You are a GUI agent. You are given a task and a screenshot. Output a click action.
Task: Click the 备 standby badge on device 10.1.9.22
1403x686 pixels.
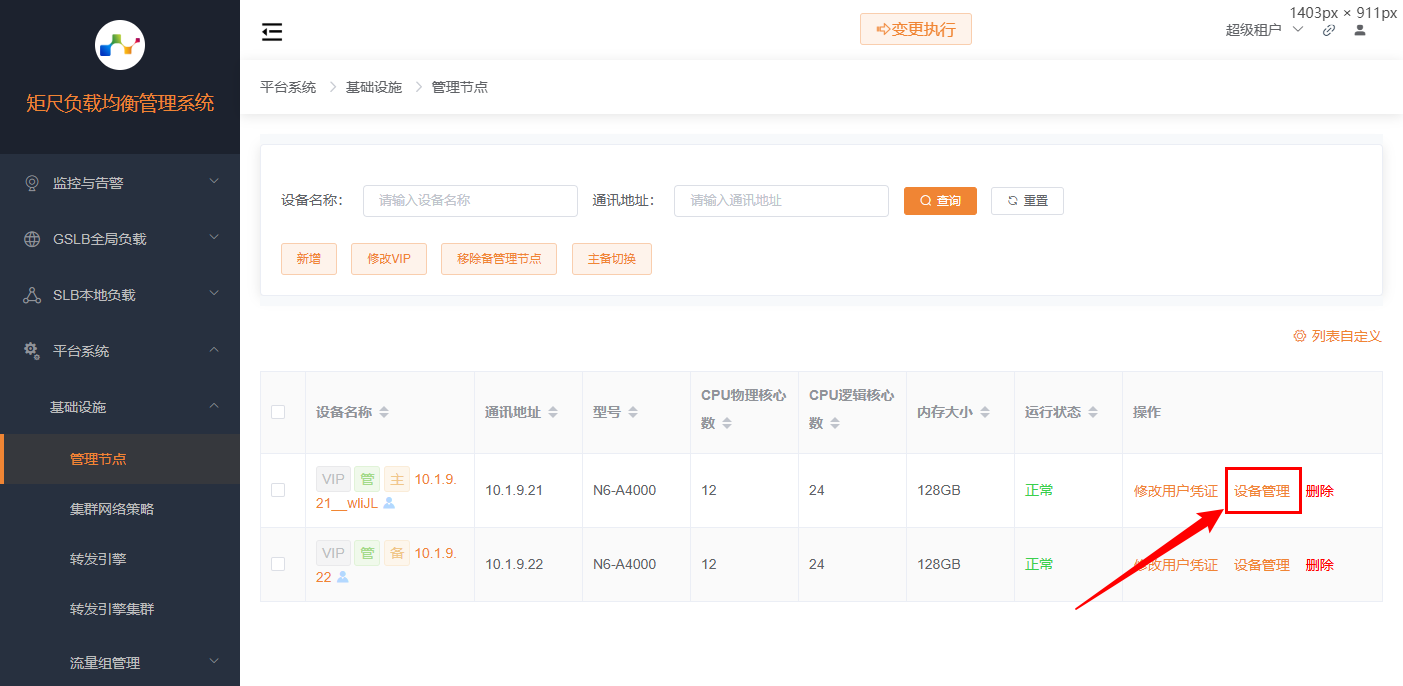(x=397, y=552)
